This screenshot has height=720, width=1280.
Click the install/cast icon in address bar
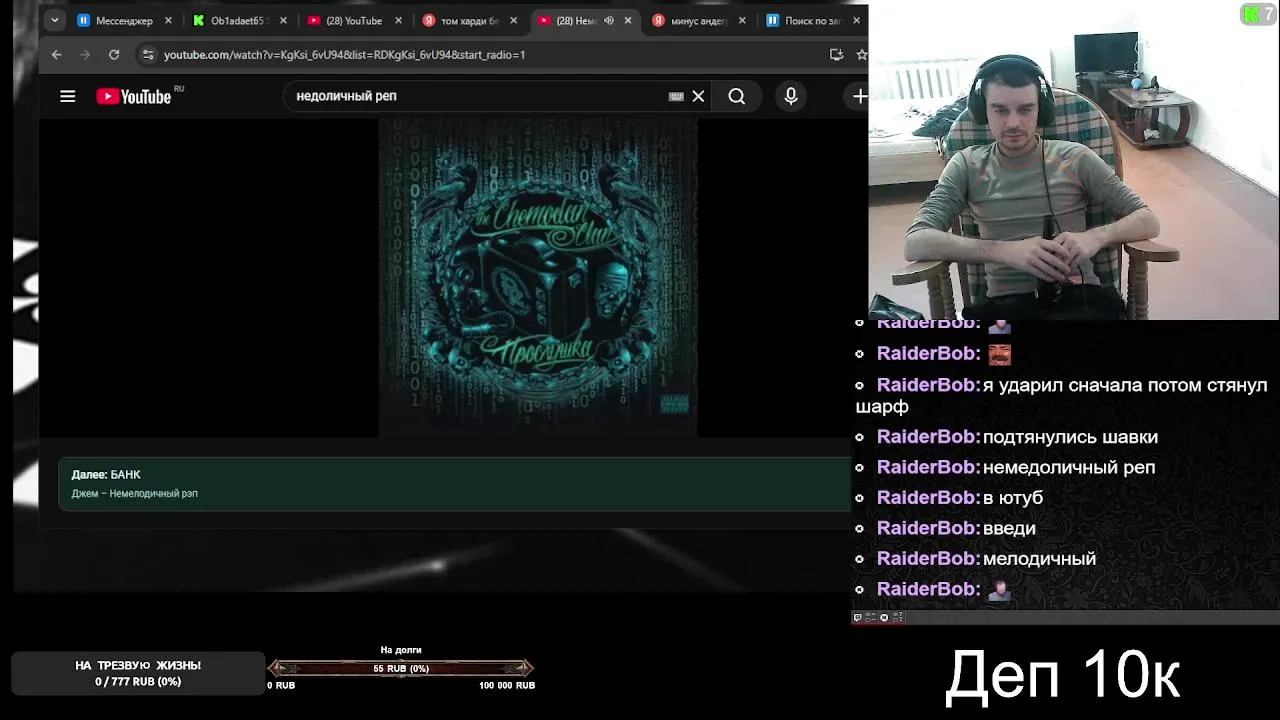(836, 55)
